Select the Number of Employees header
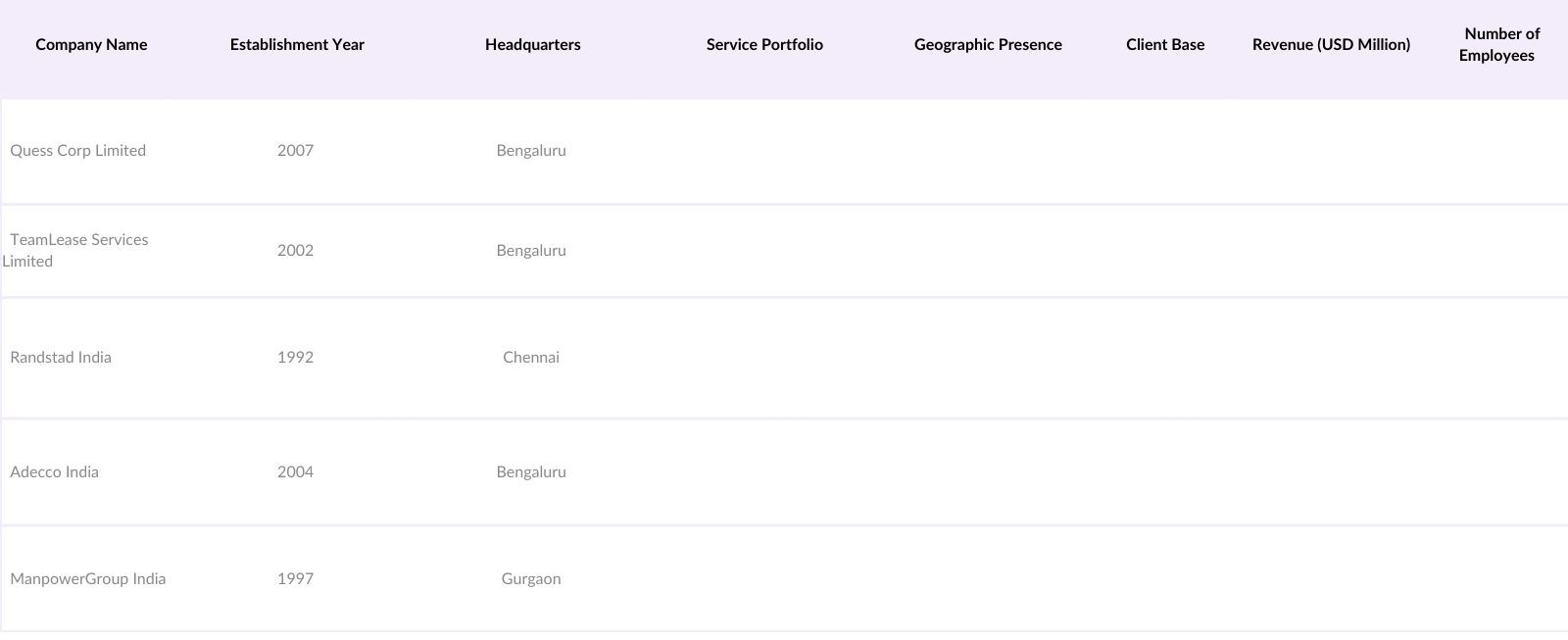The width and height of the screenshot is (1568, 640). pos(1498,45)
